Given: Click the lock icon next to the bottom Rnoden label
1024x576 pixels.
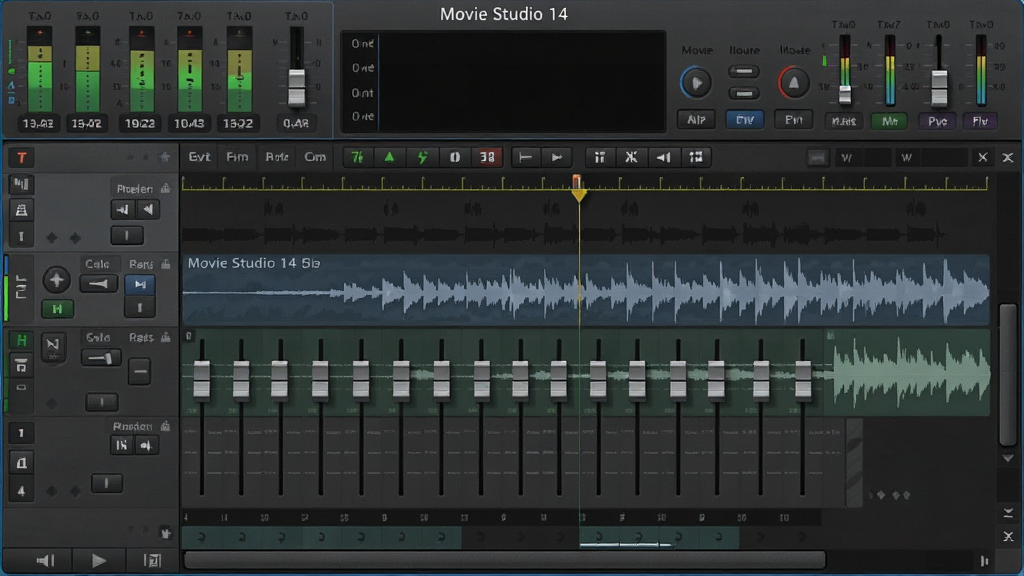Looking at the screenshot, I should point(166,426).
